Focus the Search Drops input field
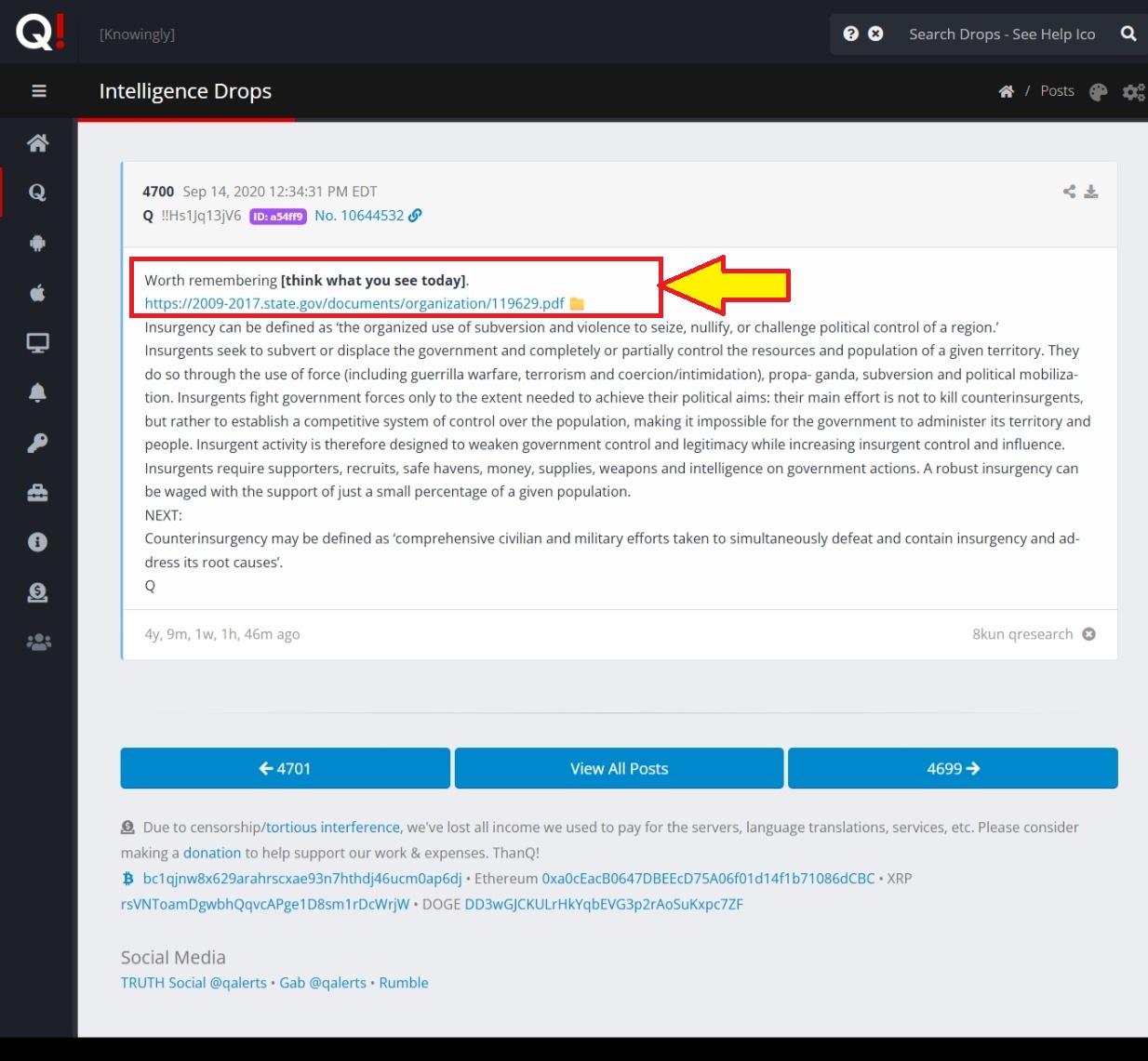1148x1061 pixels. (x=1003, y=34)
